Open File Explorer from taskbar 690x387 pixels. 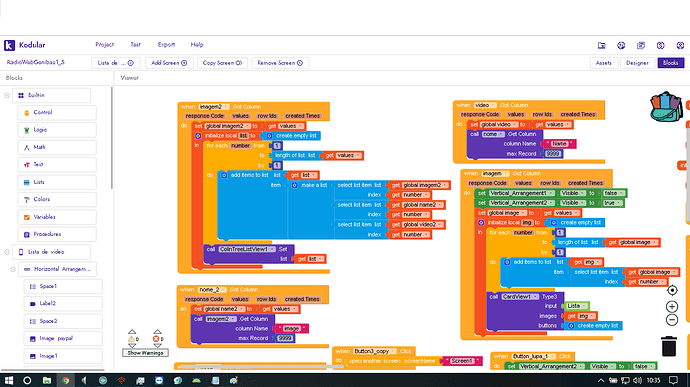(x=47, y=380)
